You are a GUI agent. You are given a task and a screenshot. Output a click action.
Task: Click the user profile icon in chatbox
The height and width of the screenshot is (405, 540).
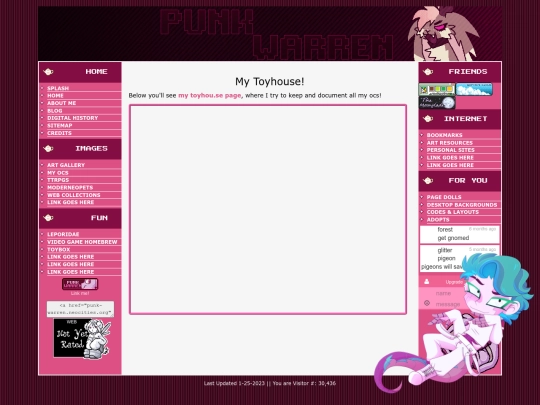[x=427, y=282]
